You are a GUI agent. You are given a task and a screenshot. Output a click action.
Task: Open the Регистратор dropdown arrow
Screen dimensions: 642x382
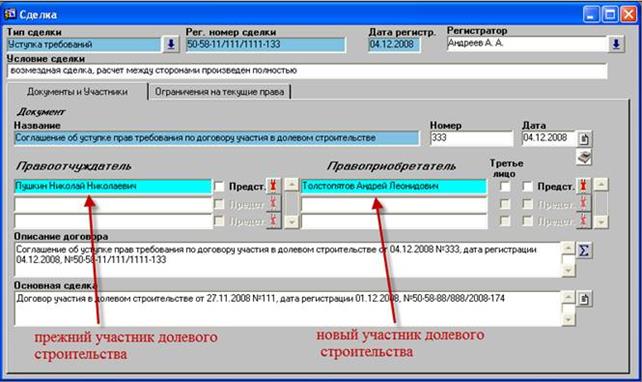click(616, 44)
